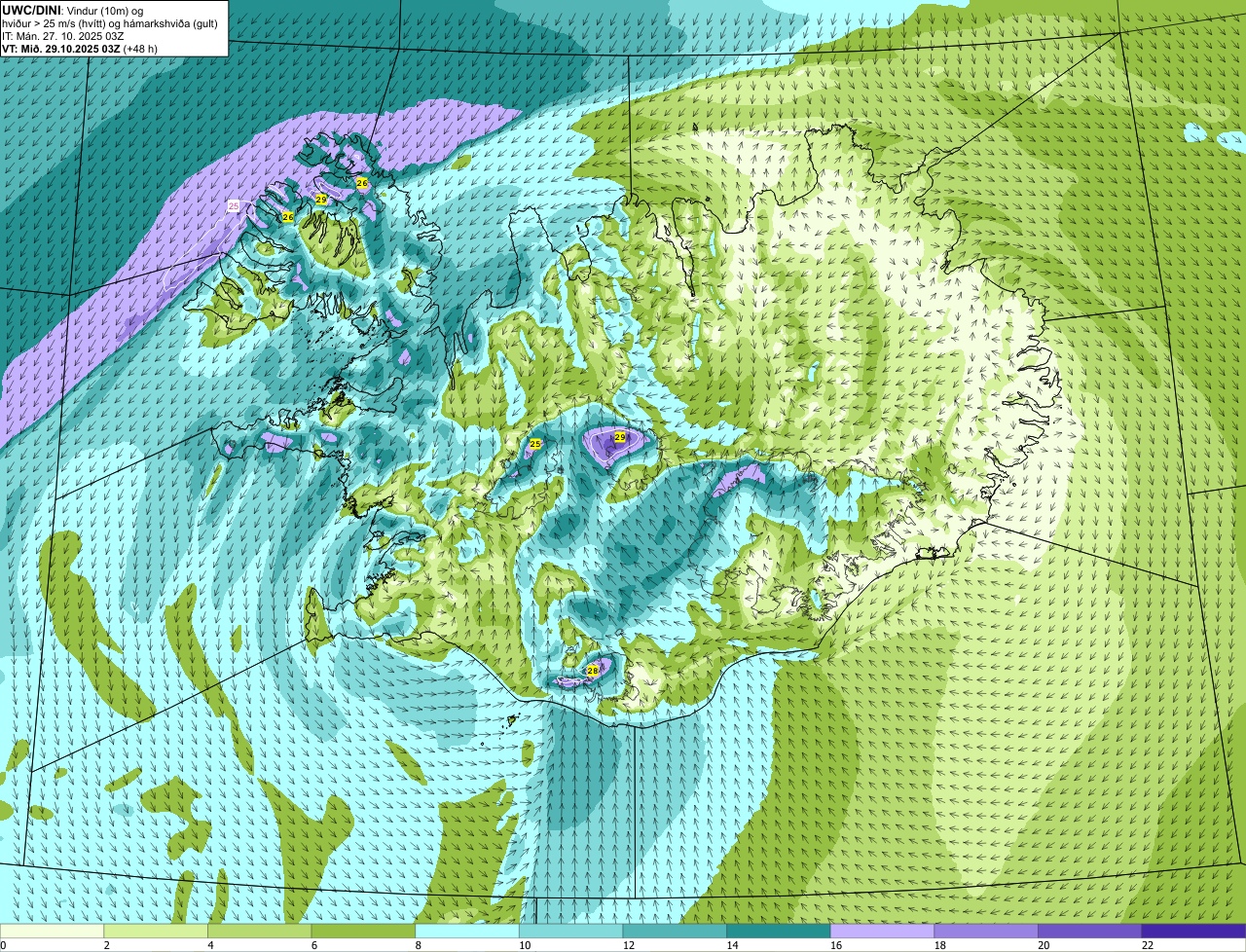Screen dimensions: 1246x952
Task: Click the 26 marker at the Westfjords northern tip
Action: click(362, 183)
